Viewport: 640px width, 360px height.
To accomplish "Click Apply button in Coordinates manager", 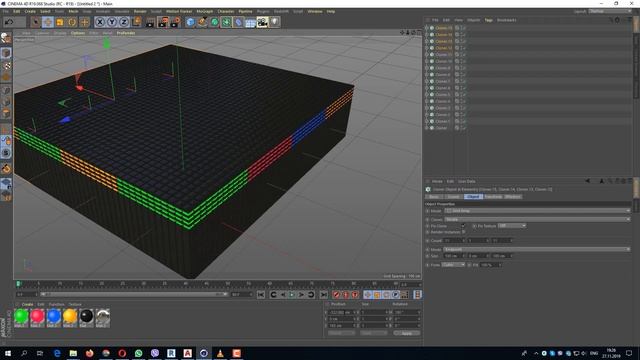I will coord(407,333).
